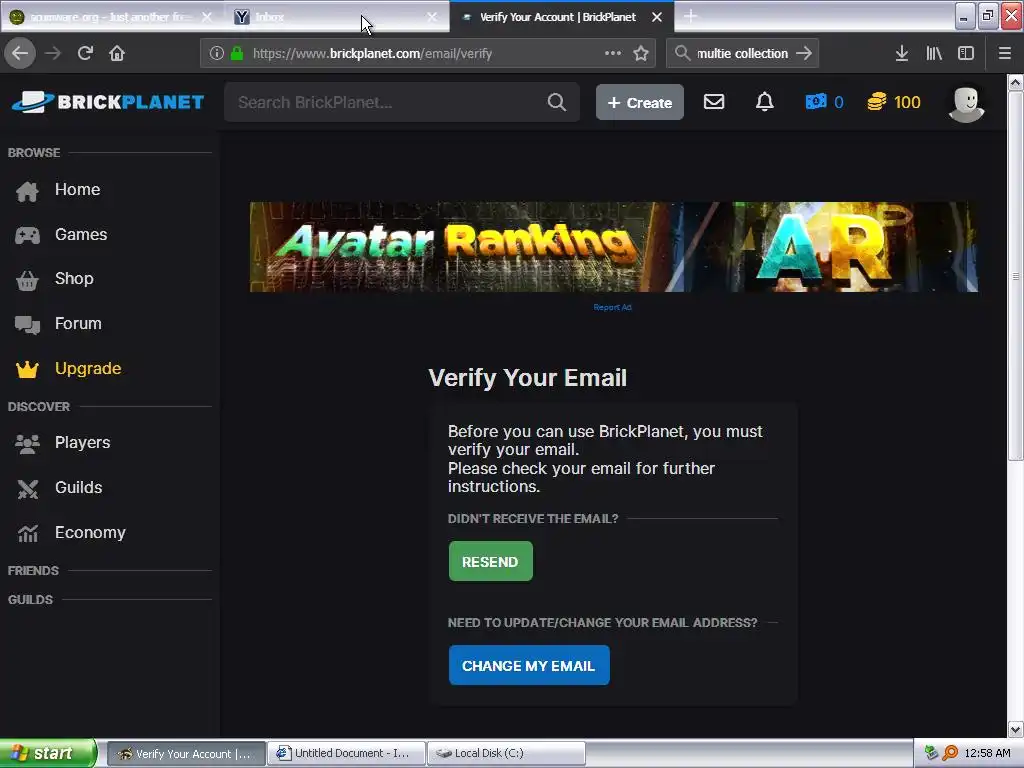Go to browser home page icon
The height and width of the screenshot is (768, 1024).
coord(117,54)
